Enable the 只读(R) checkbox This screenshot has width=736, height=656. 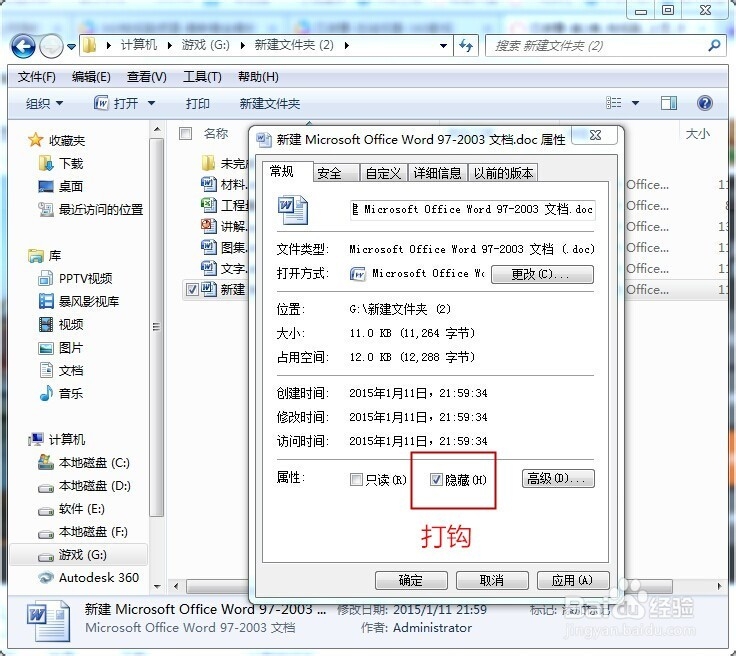point(356,480)
